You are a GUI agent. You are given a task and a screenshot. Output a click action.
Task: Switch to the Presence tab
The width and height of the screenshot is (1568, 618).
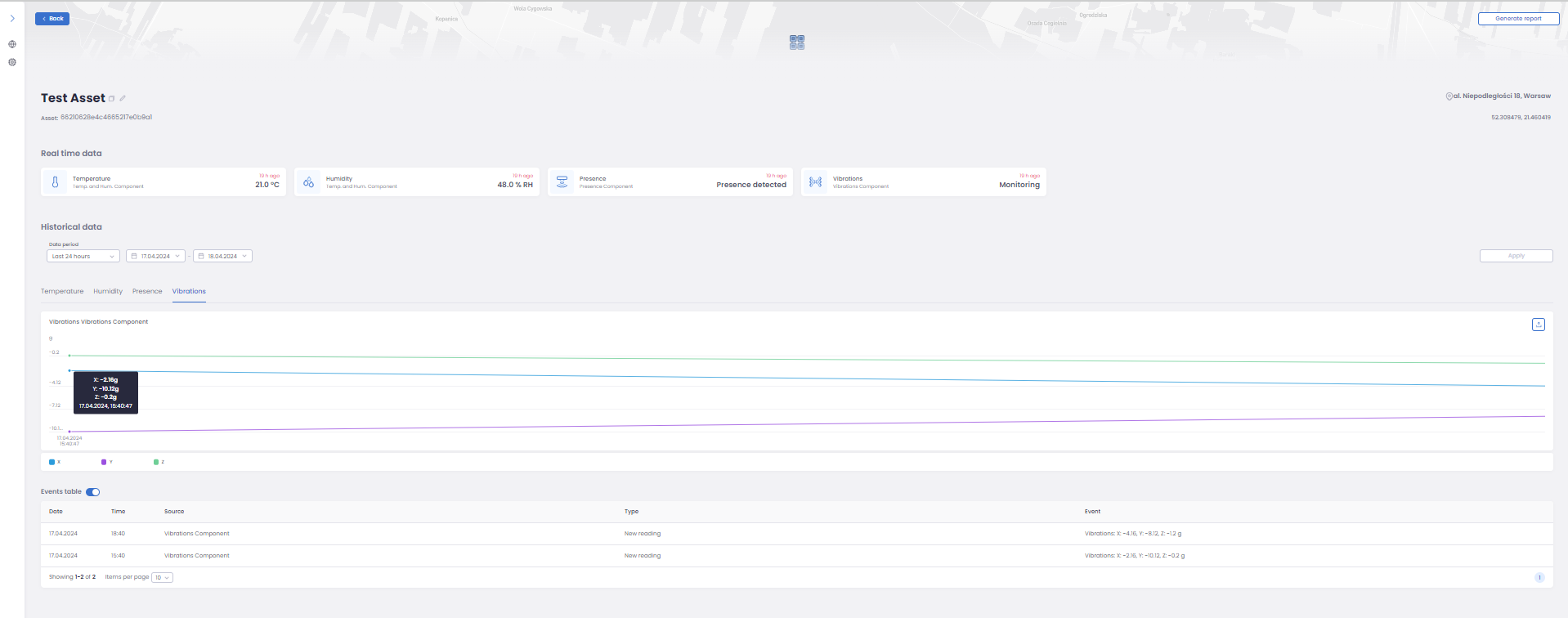(x=147, y=291)
